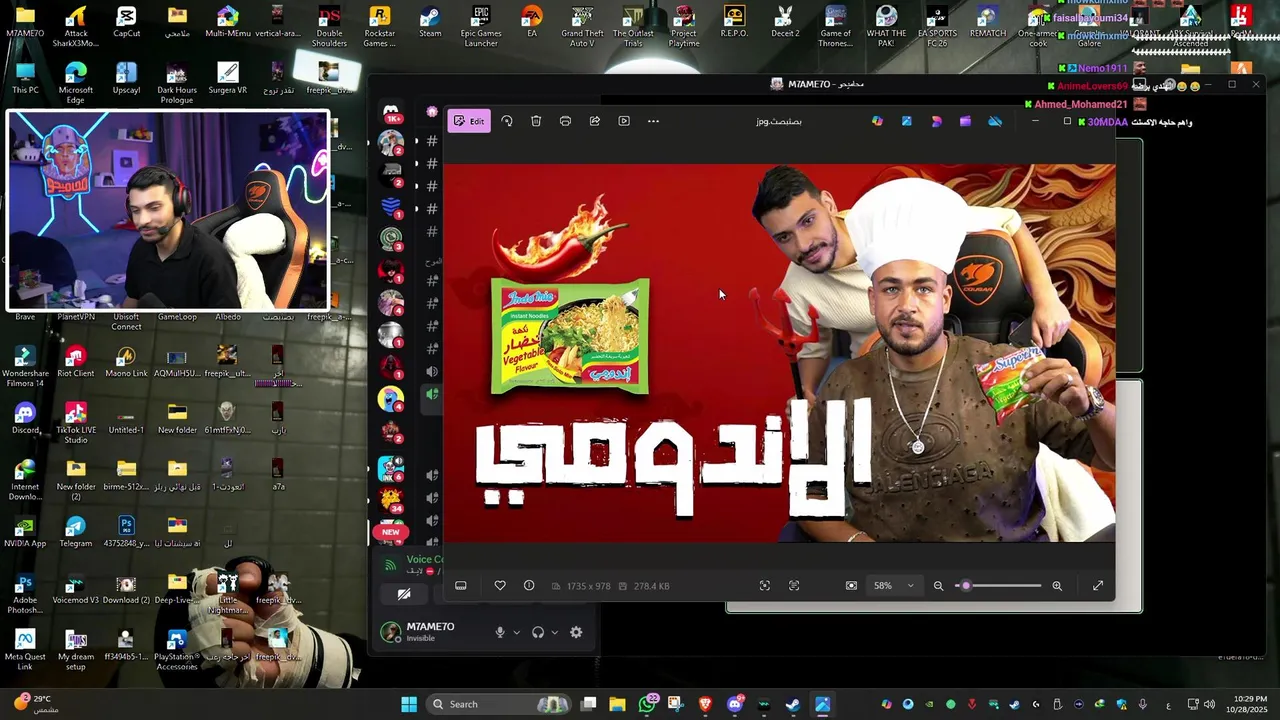
Task: Open NVIDIA App desktop shortcut
Action: coord(25,532)
